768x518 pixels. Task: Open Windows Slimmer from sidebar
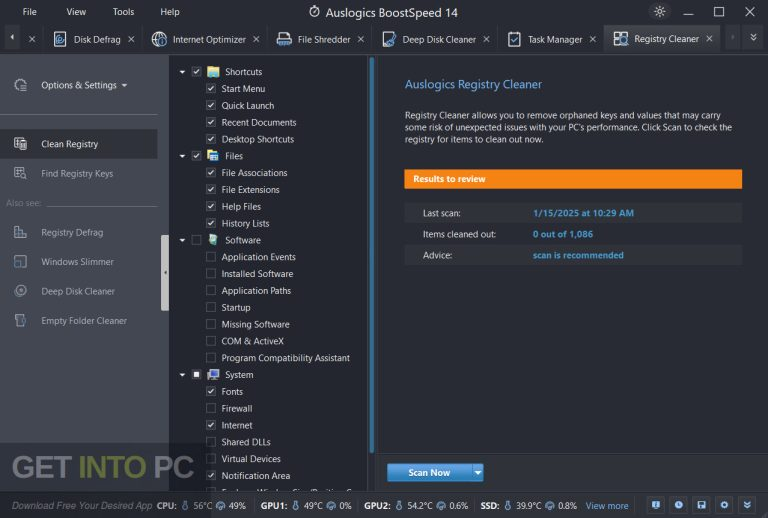(x=79, y=262)
